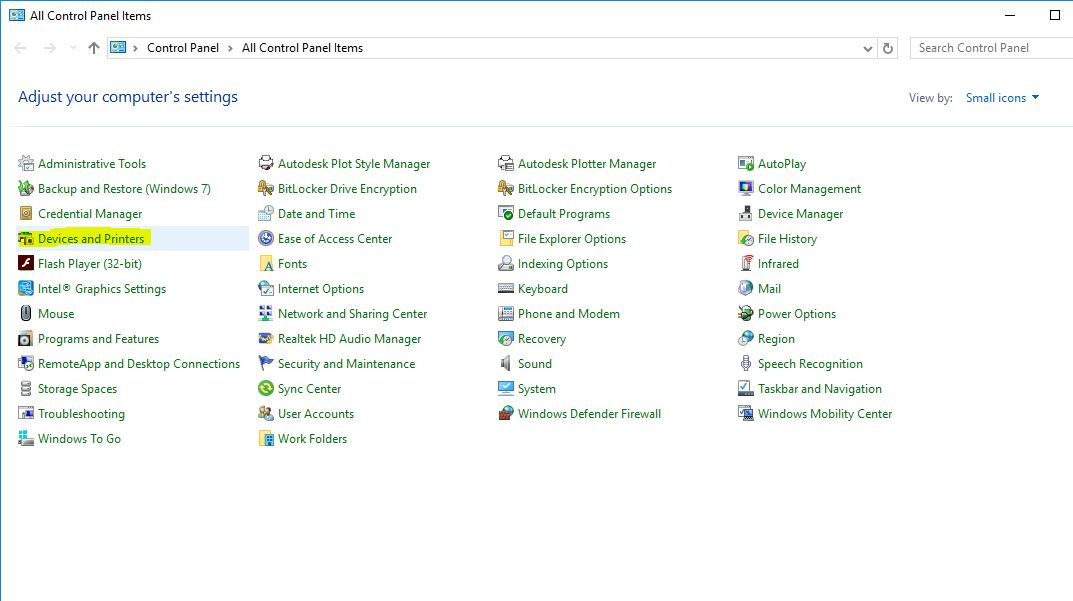Viewport: 1073px width, 601px height.
Task: Click the Power Options icon
Action: tap(745, 314)
